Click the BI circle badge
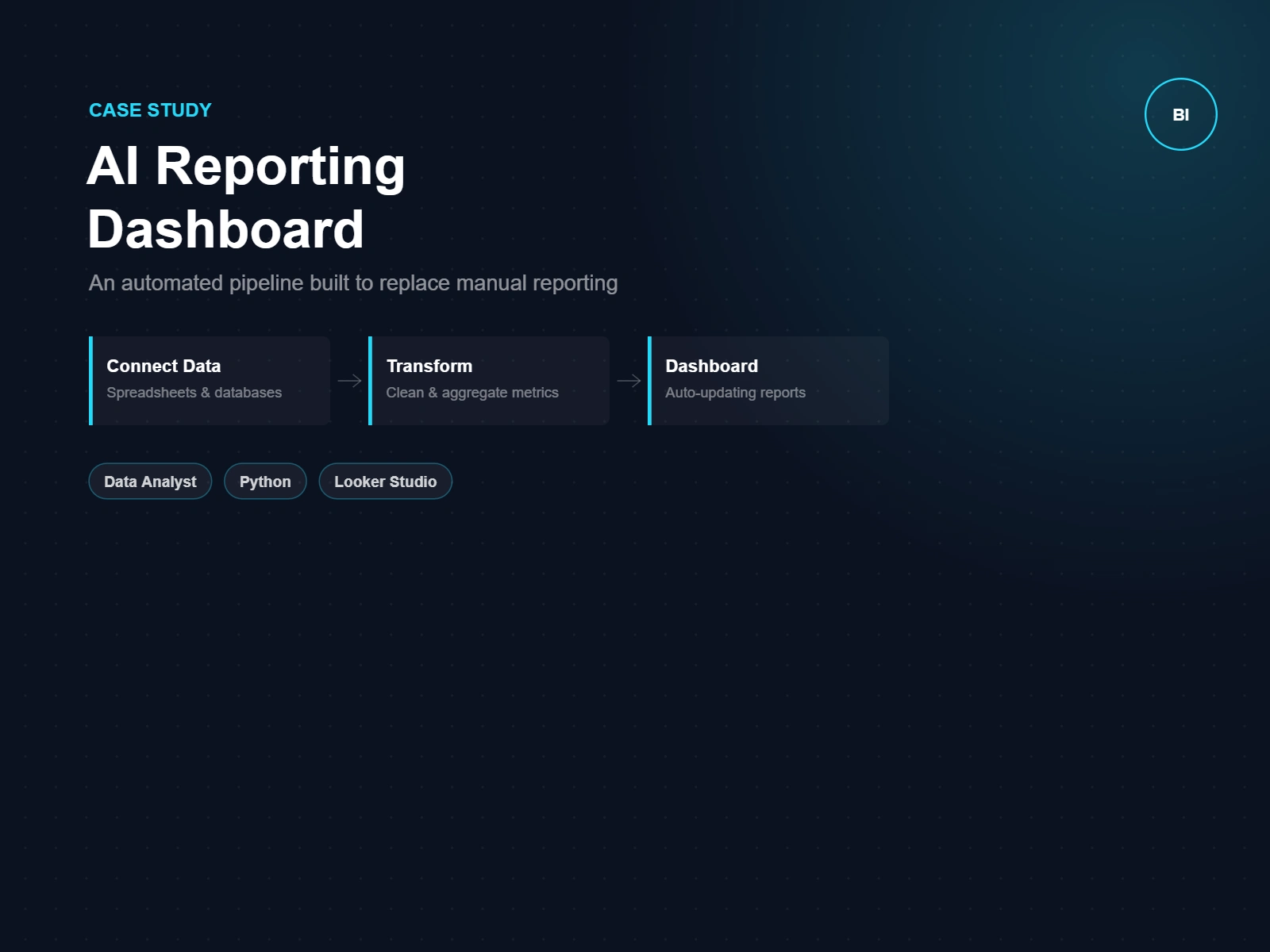Viewport: 1270px width, 952px height. pyautogui.click(x=1180, y=114)
